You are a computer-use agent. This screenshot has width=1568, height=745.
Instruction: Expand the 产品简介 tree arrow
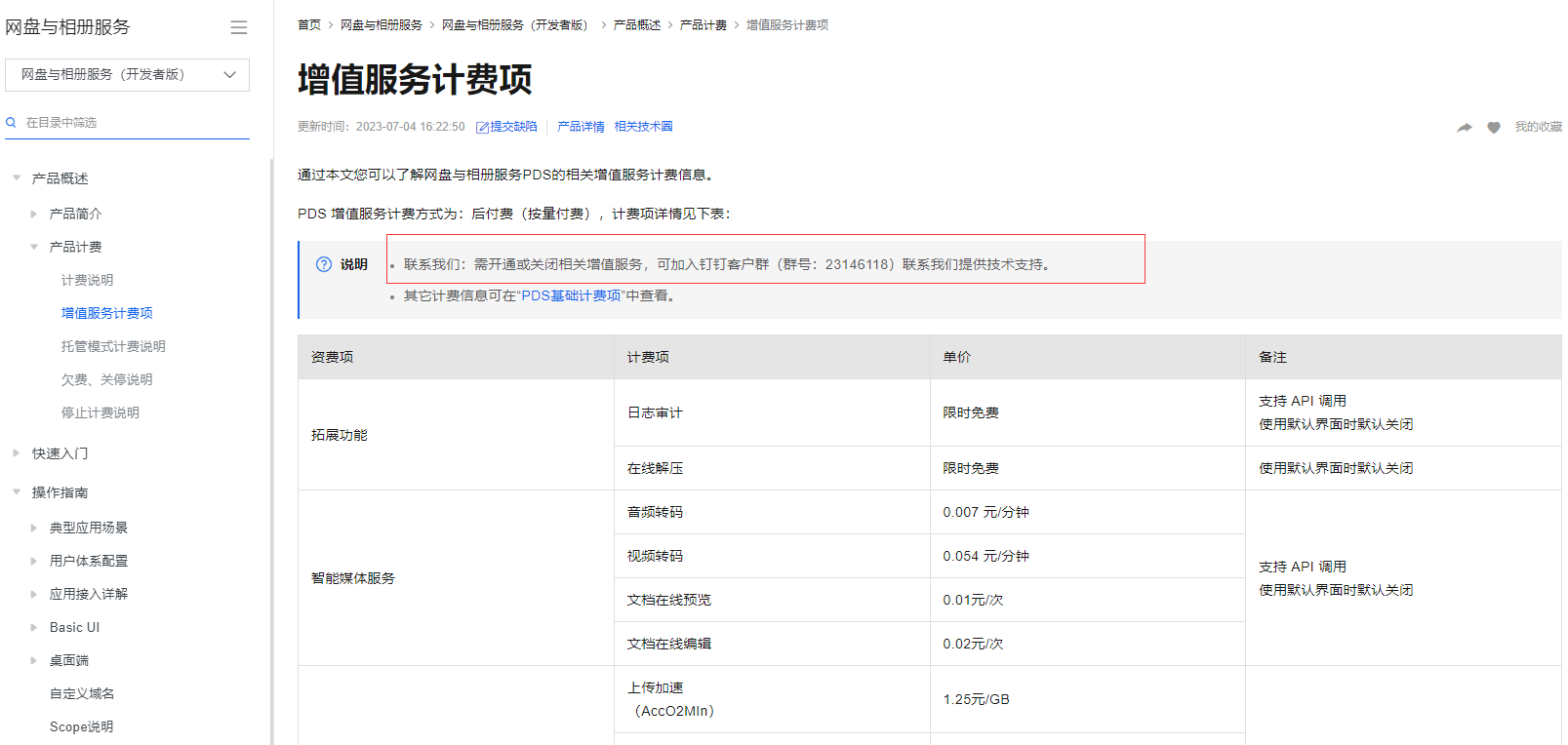[33, 214]
